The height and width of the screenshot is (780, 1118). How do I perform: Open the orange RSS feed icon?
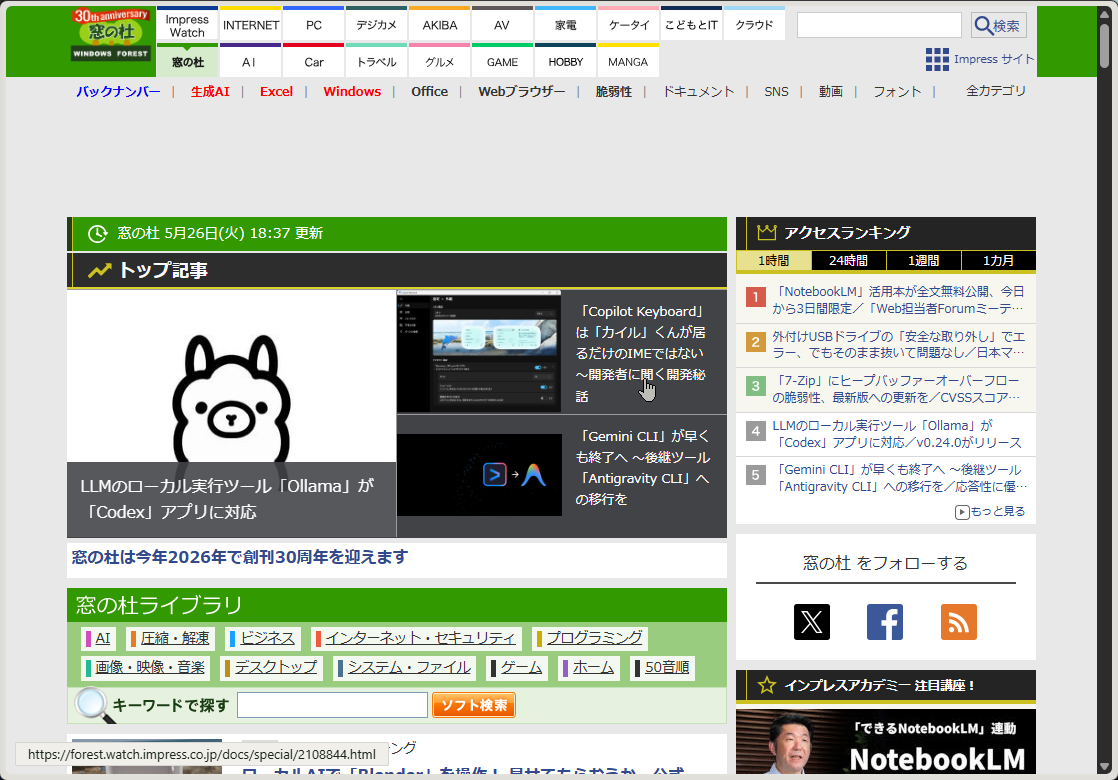point(958,622)
